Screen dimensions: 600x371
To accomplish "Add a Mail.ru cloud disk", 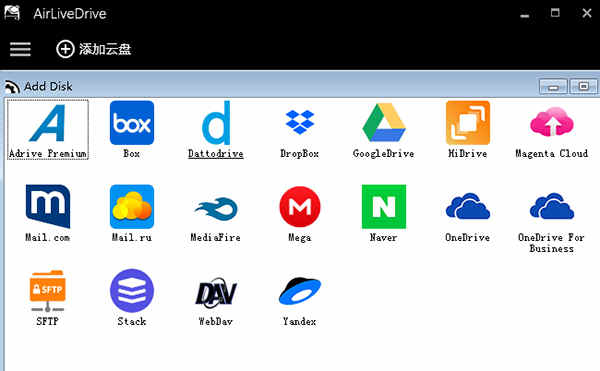I will pyautogui.click(x=132, y=207).
